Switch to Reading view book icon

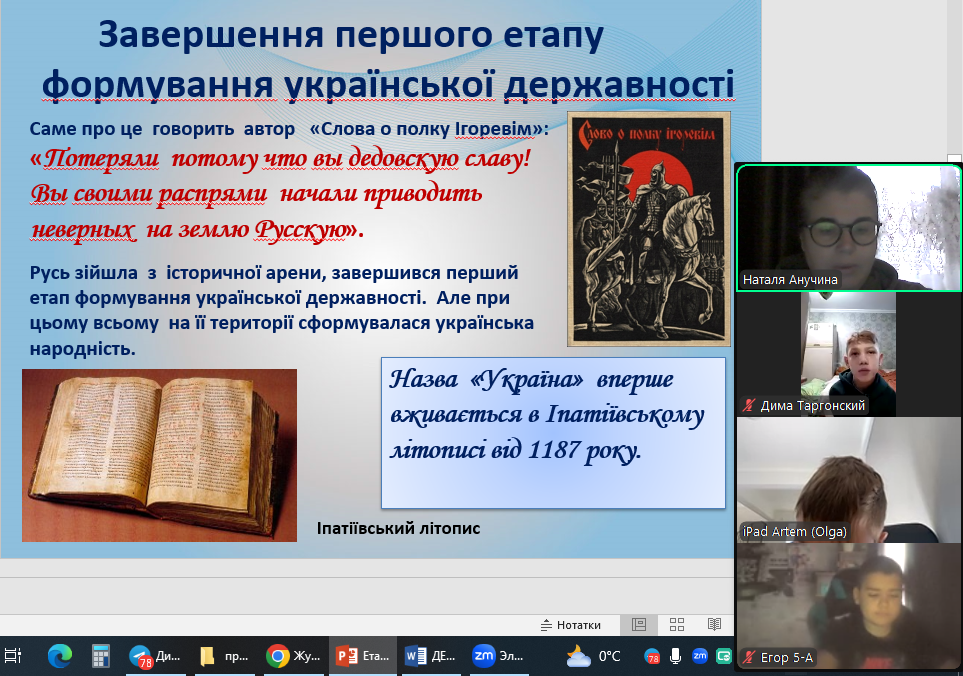(714, 625)
